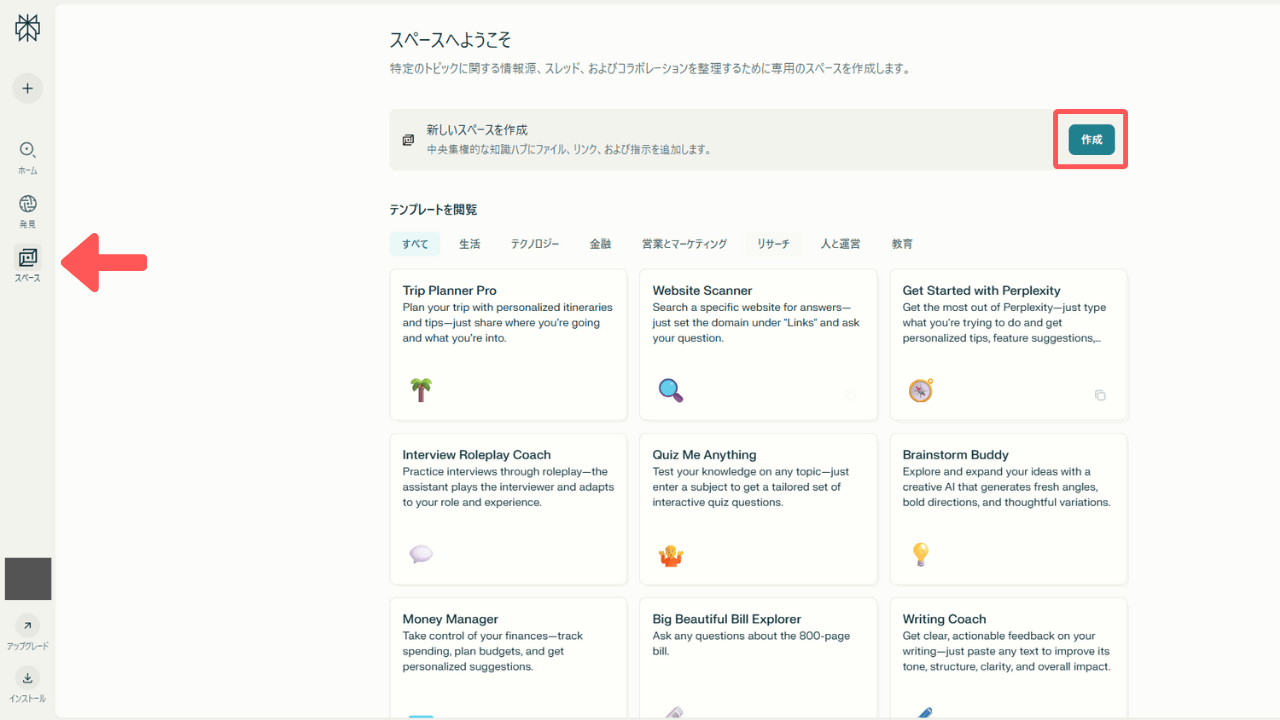Image resolution: width=1280 pixels, height=720 pixels.
Task: Click the compass icon on Get Started card
Action: pyautogui.click(x=920, y=390)
